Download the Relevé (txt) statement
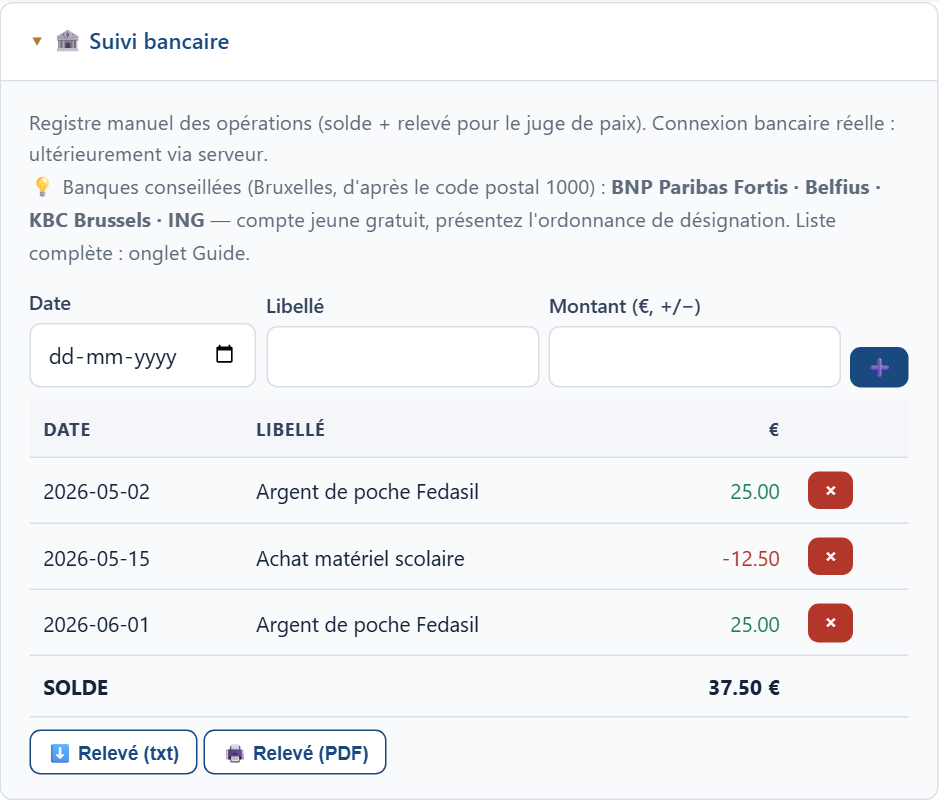Image resolution: width=939 pixels, height=800 pixels. pyautogui.click(x=113, y=752)
